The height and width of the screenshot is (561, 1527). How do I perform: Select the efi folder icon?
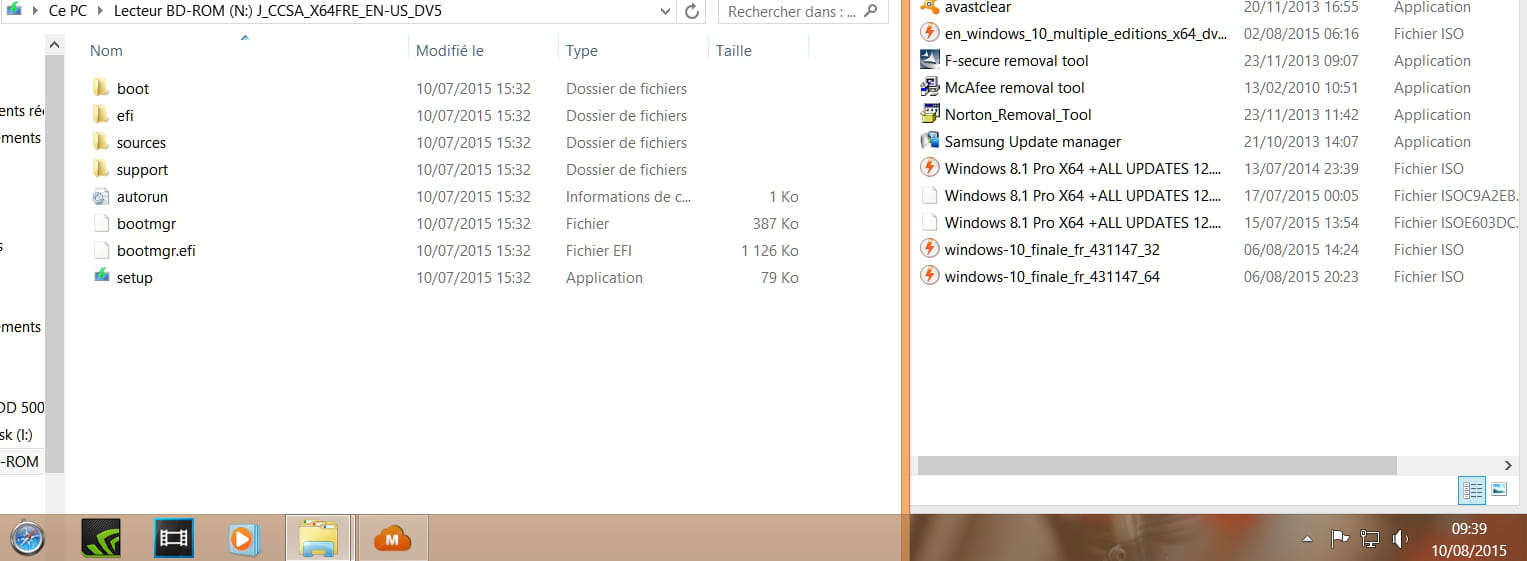[x=100, y=115]
